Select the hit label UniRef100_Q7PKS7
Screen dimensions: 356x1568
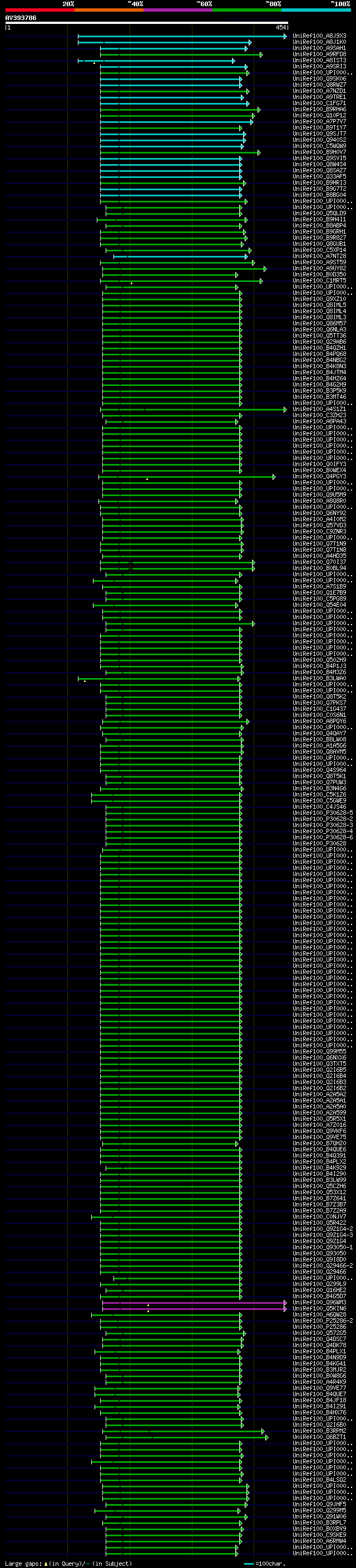319,703
